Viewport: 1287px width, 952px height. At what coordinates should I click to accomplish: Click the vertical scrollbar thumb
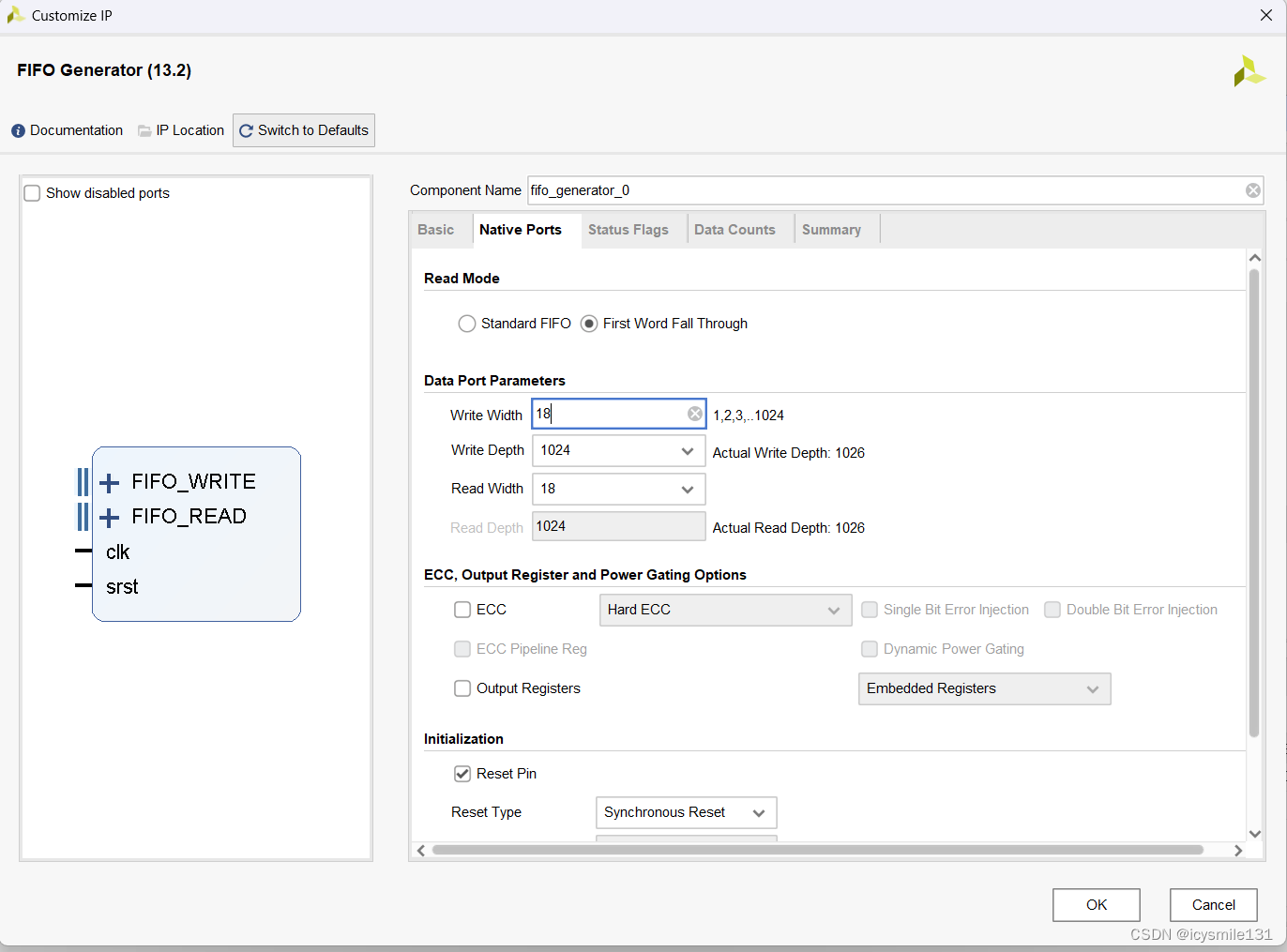click(1254, 504)
